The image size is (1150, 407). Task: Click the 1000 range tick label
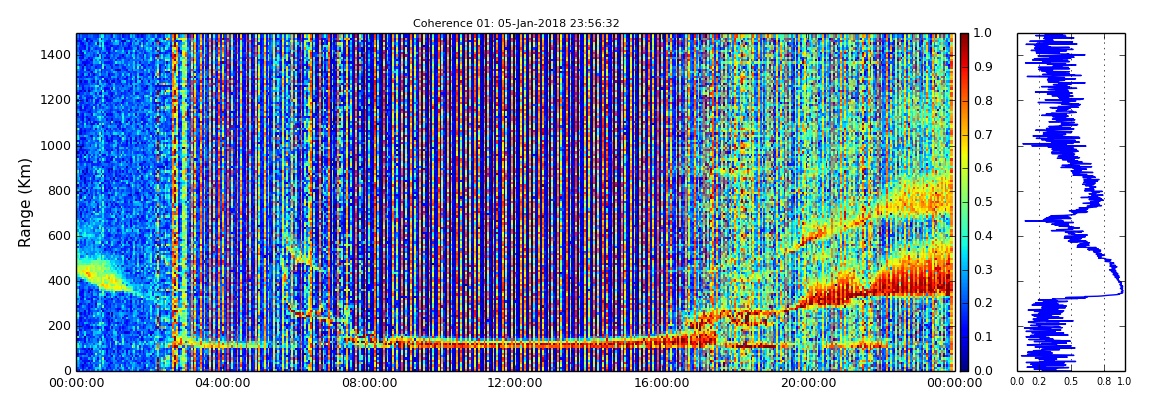coord(56,145)
